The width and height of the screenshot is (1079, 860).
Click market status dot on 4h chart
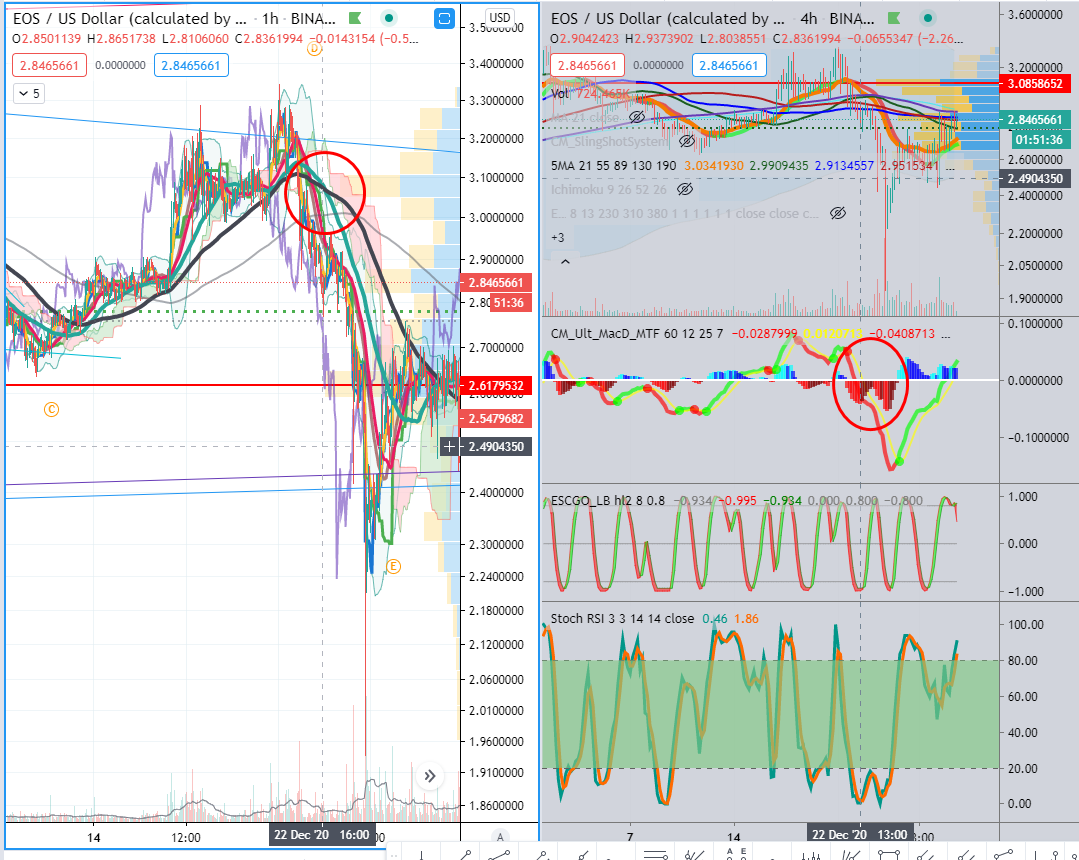928,18
